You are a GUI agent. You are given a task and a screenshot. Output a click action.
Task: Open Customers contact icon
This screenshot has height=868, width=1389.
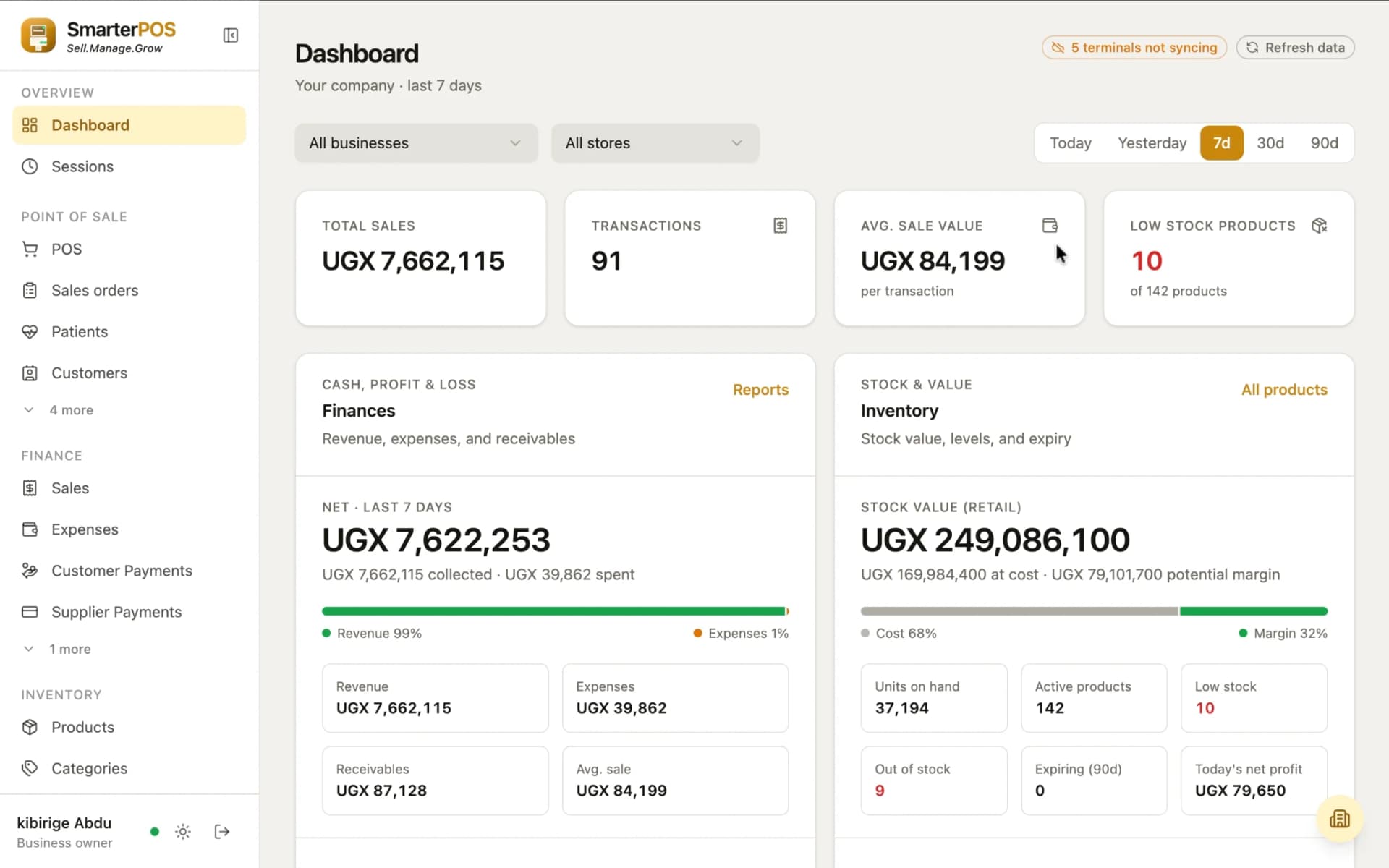pyautogui.click(x=30, y=373)
